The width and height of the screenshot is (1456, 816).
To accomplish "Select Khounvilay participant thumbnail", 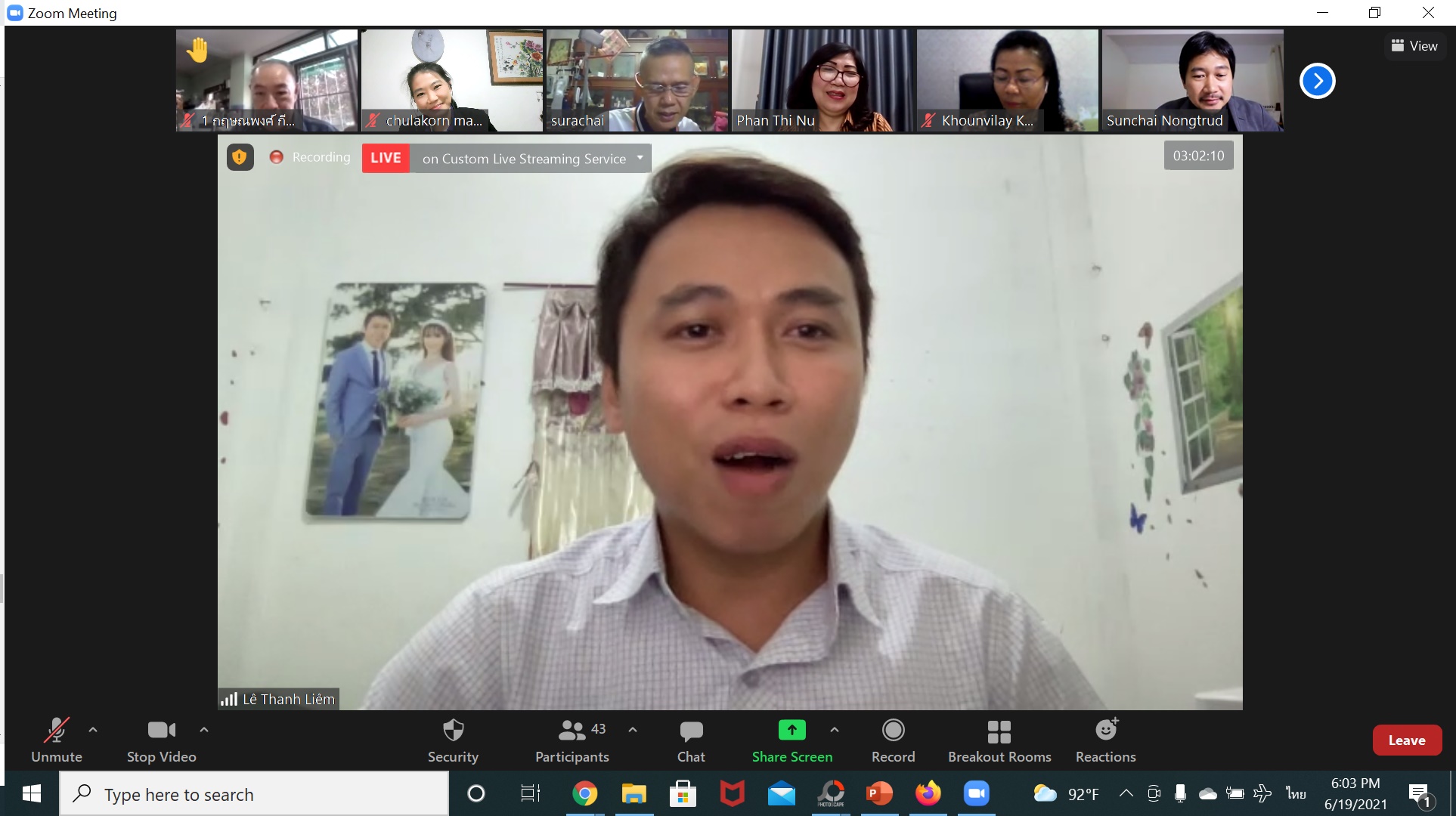I will 1008,80.
